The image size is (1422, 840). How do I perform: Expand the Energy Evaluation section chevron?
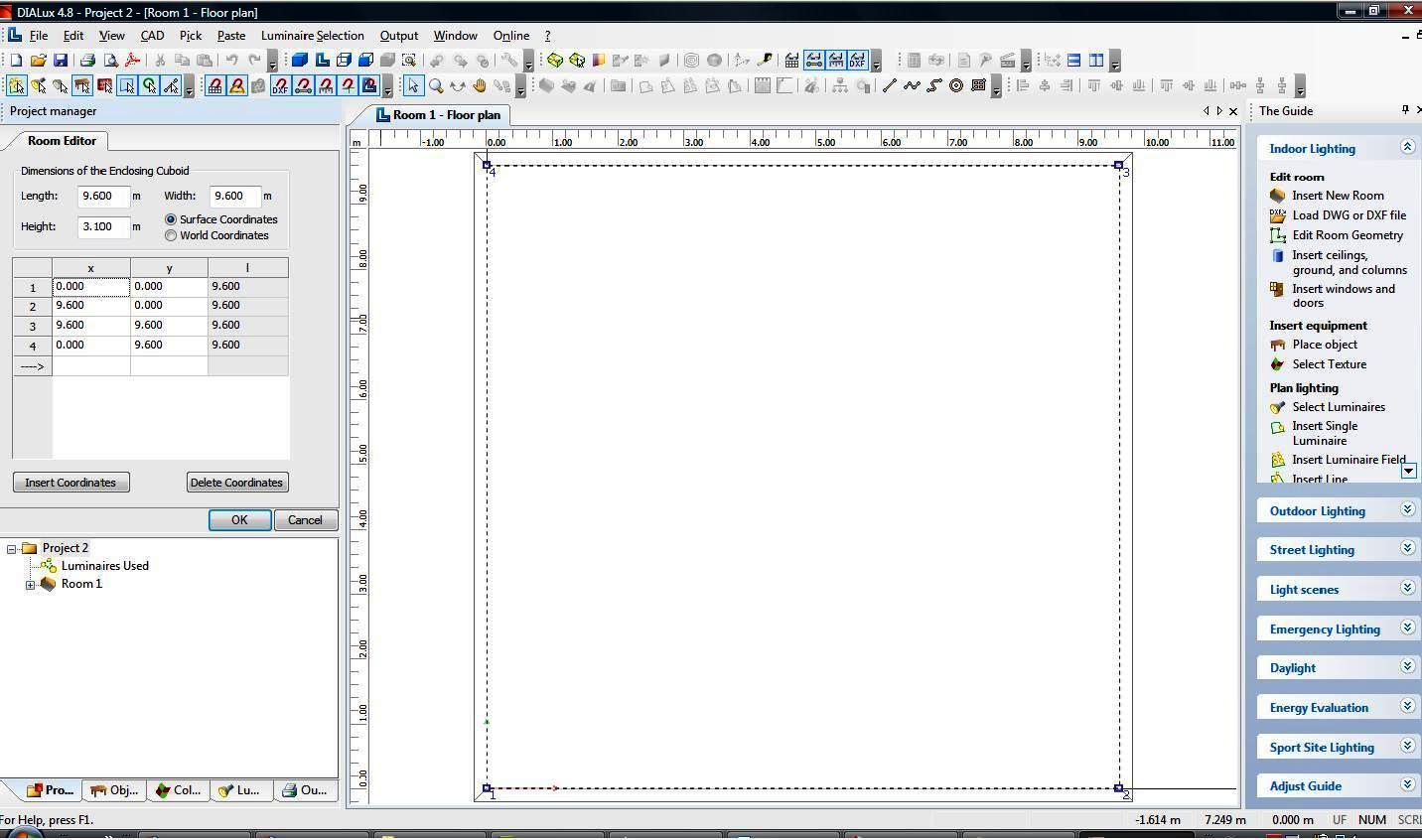coord(1407,706)
